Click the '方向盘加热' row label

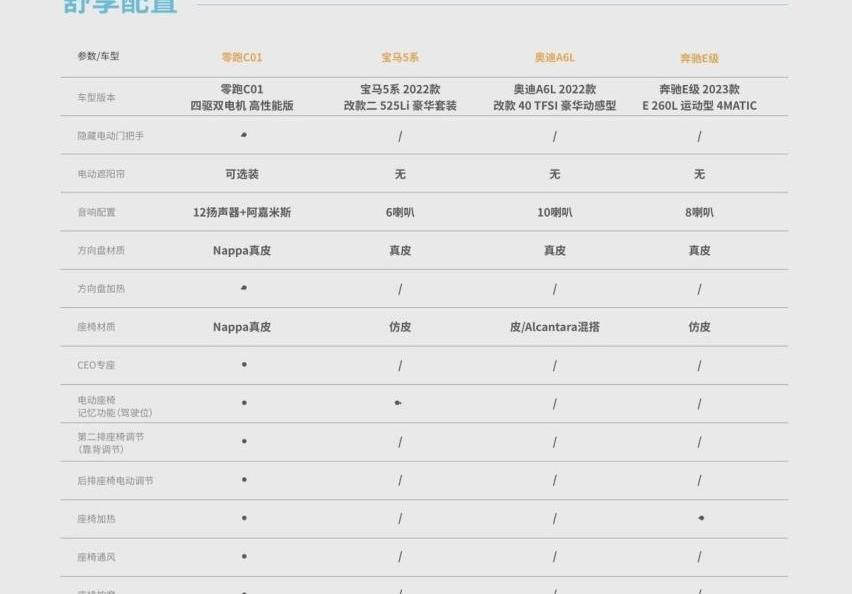[101, 289]
